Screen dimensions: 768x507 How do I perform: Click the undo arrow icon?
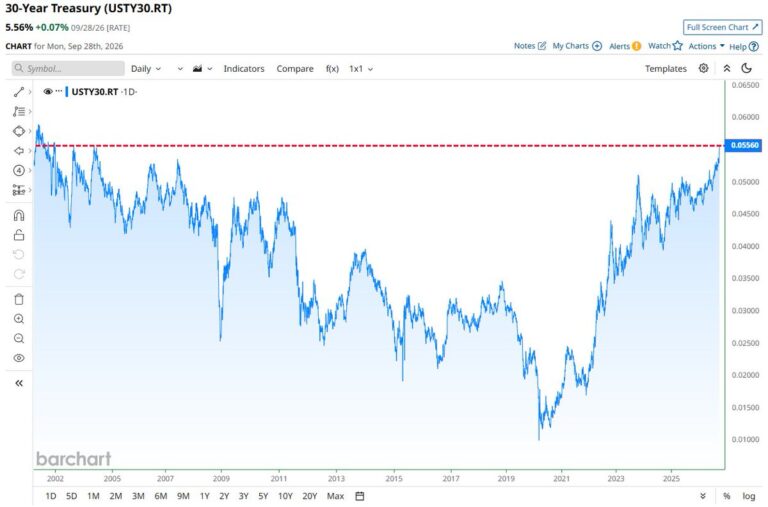point(19,254)
